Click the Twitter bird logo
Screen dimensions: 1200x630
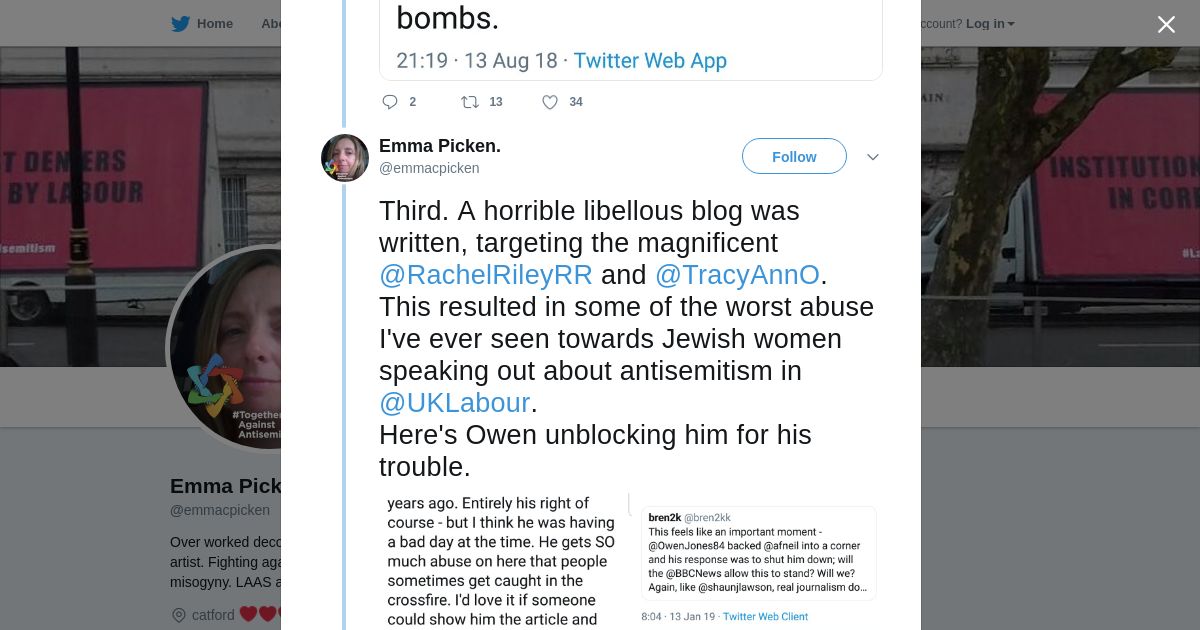tap(180, 24)
